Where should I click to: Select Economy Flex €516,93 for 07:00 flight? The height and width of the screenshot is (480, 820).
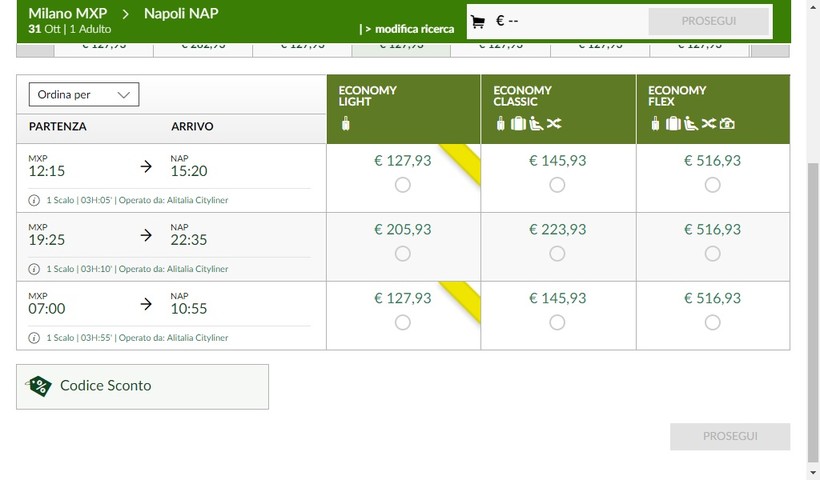click(712, 323)
